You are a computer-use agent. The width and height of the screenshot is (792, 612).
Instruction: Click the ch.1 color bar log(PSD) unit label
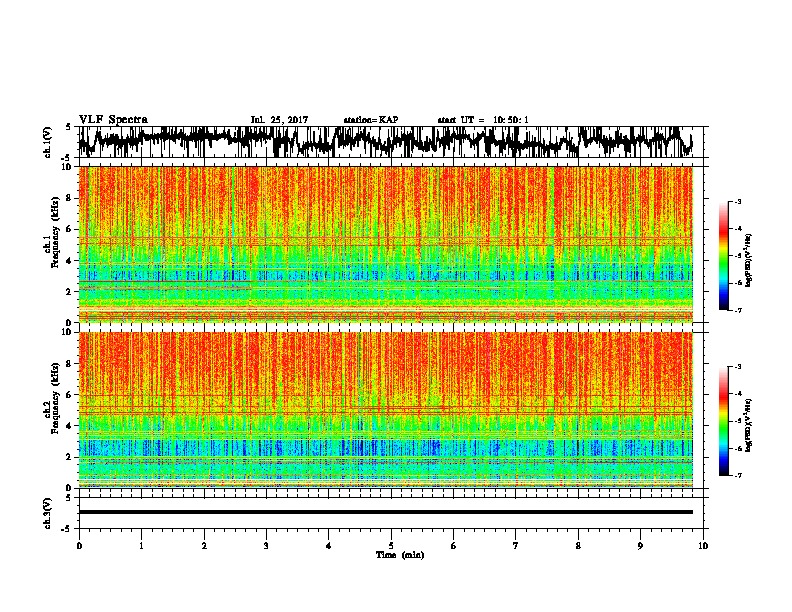[749, 260]
